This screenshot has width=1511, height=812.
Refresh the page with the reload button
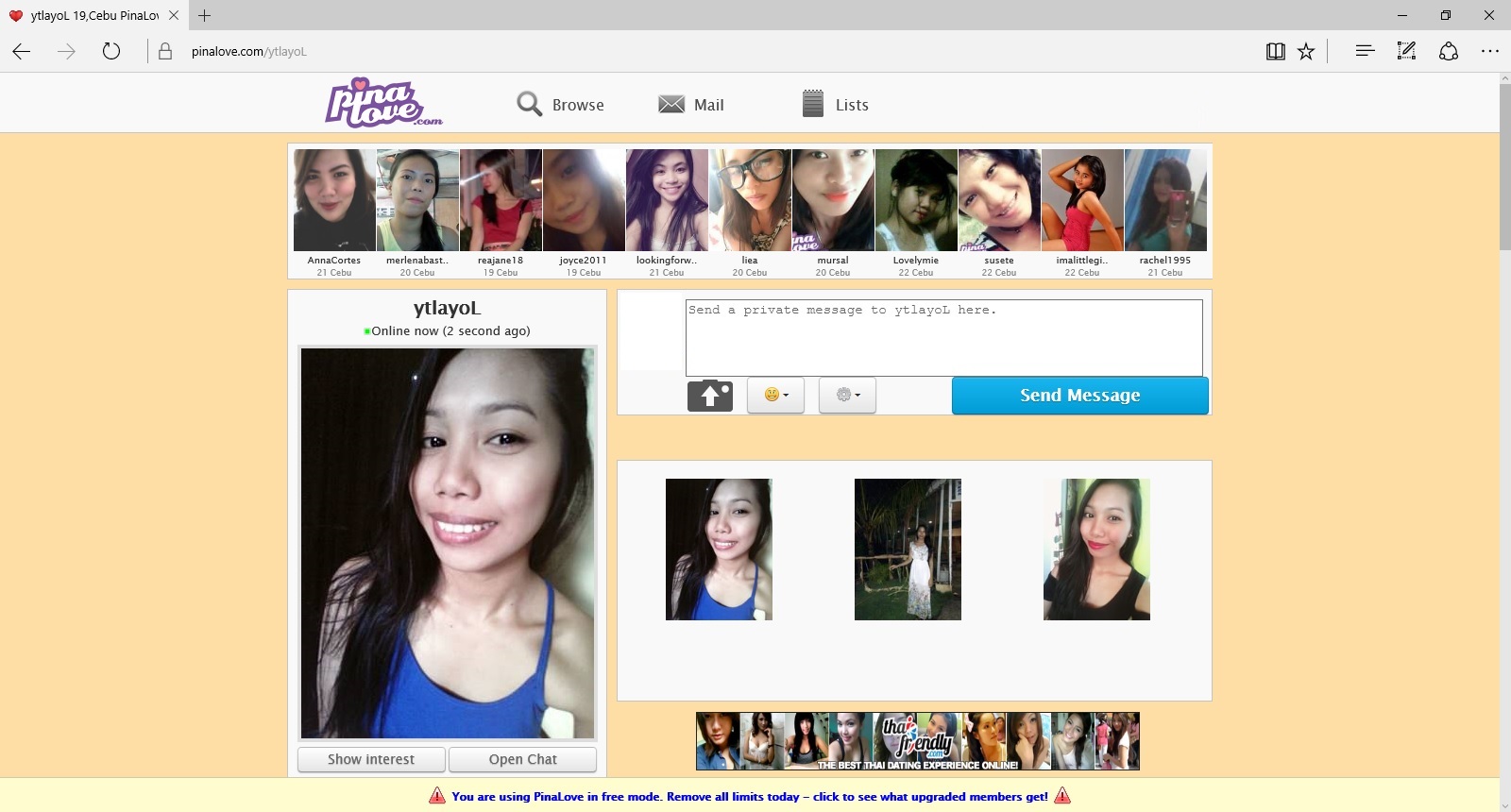click(x=111, y=52)
